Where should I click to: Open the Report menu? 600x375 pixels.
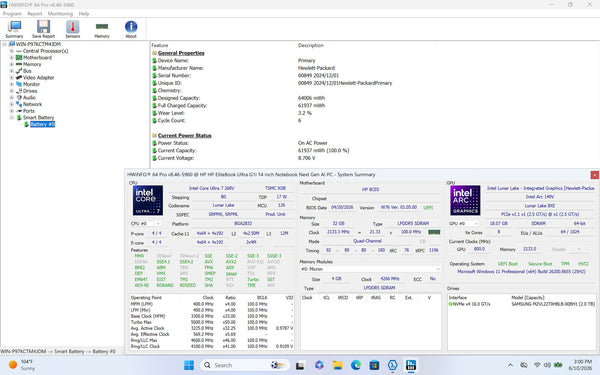point(34,14)
